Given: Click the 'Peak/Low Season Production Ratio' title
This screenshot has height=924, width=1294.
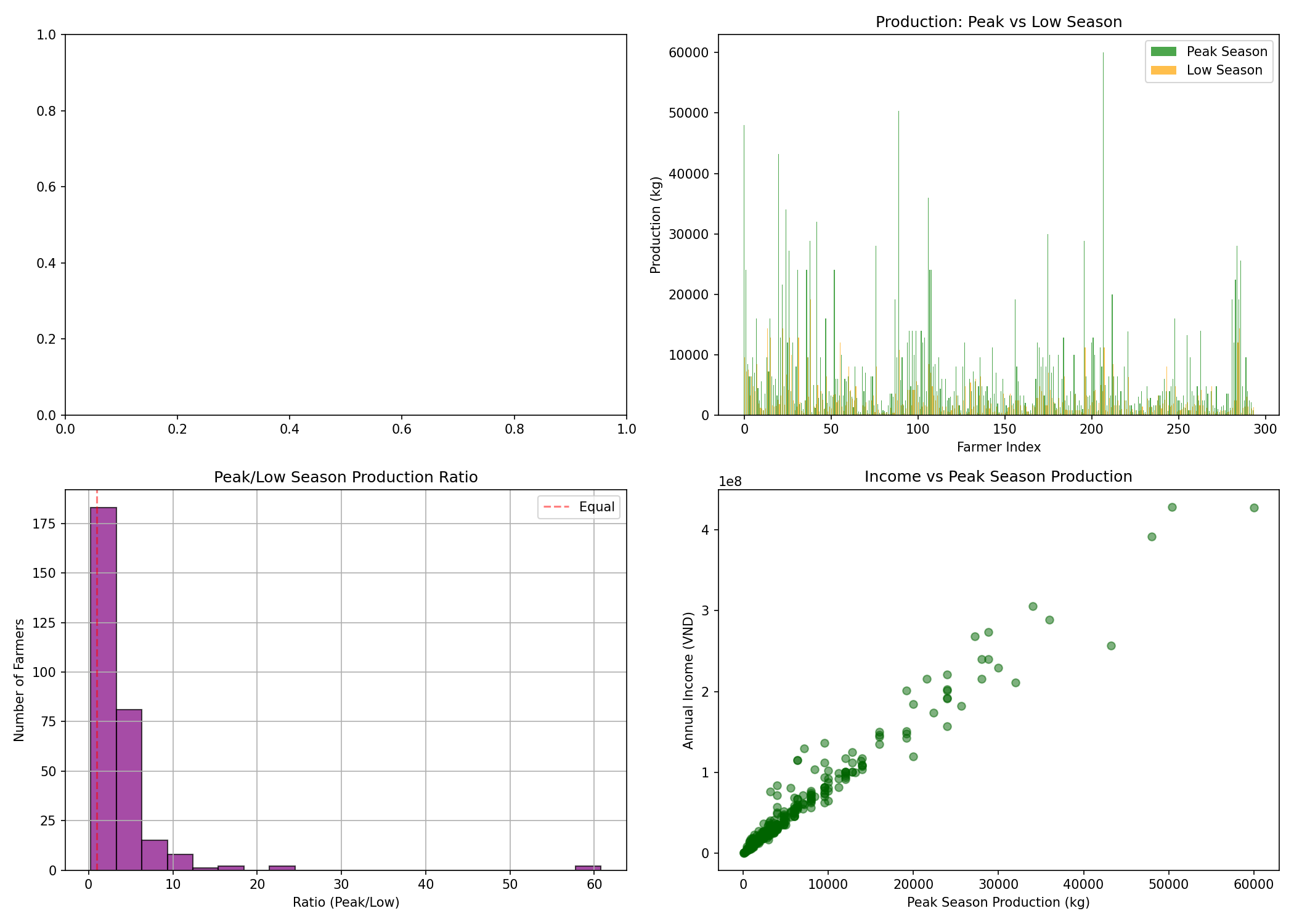Looking at the screenshot, I should tap(346, 477).
